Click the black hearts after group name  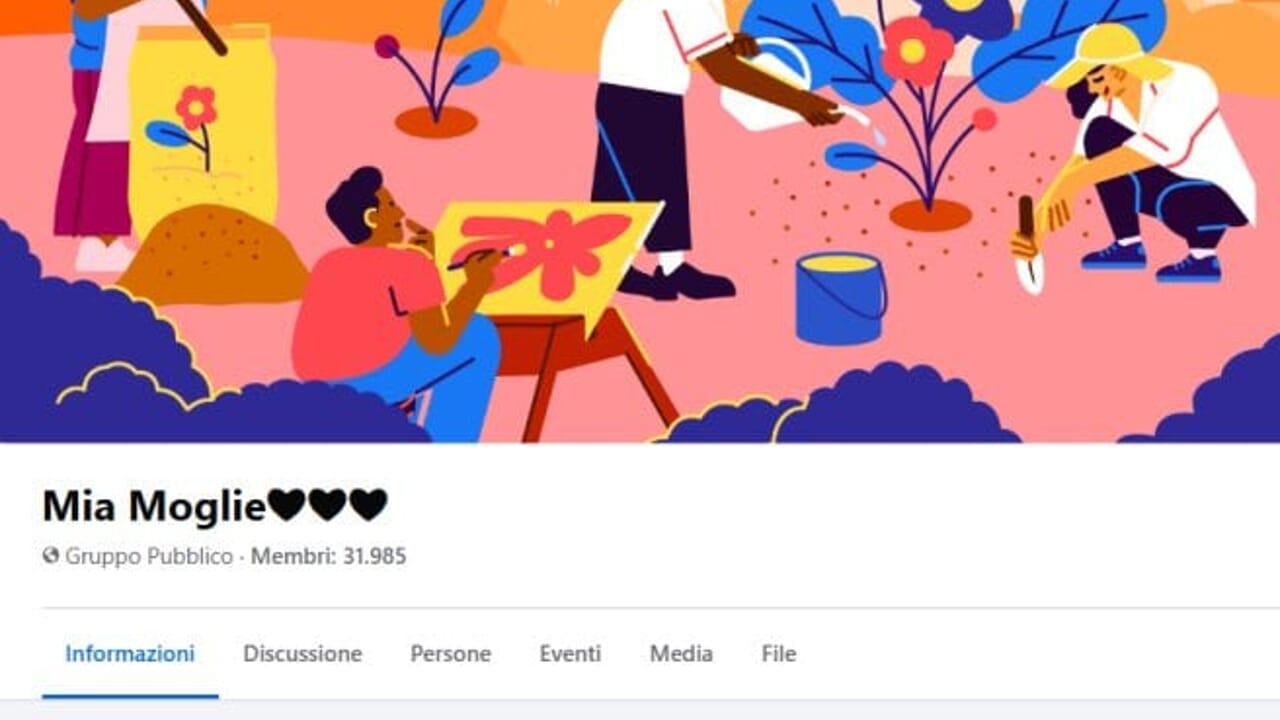(328, 506)
